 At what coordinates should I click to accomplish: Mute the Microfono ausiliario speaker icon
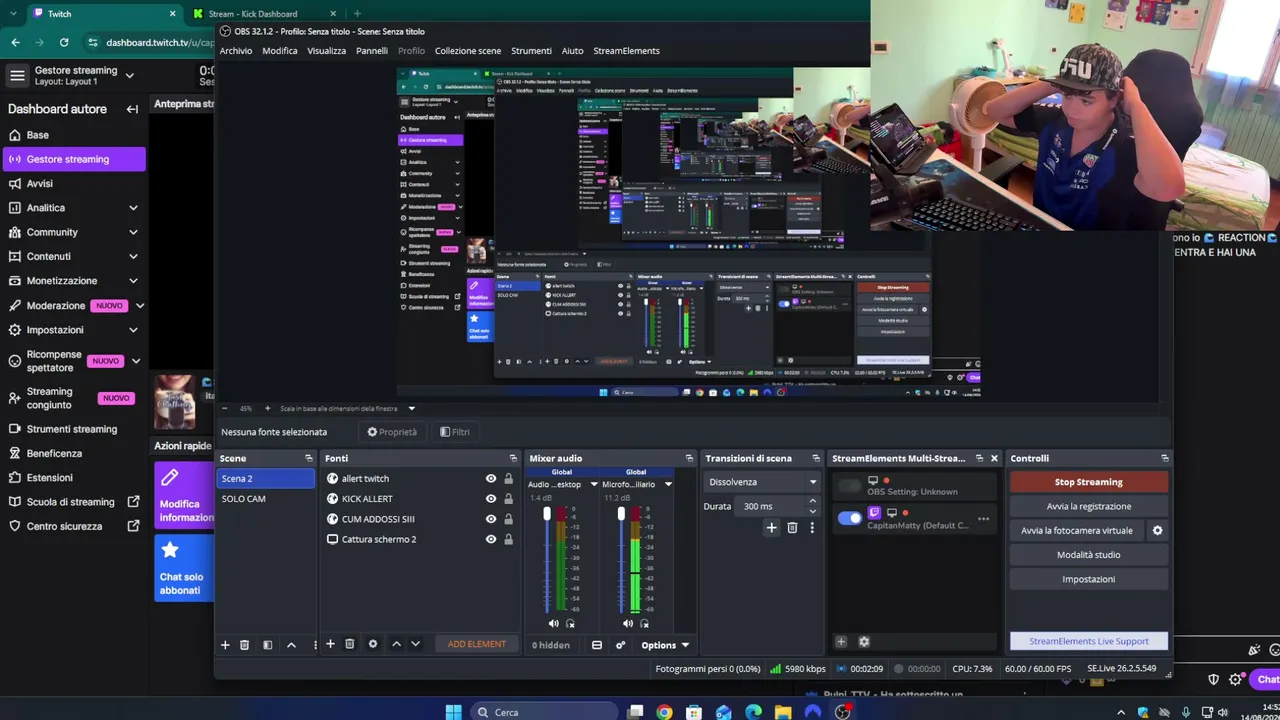point(627,623)
